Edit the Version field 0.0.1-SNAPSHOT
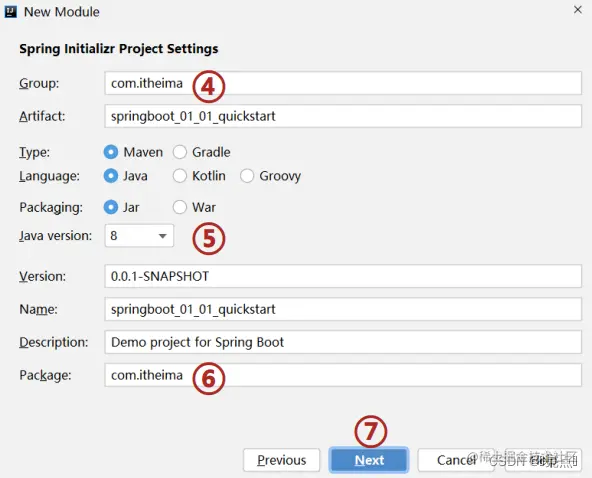Viewport: 592px width, 478px height. 343,276
